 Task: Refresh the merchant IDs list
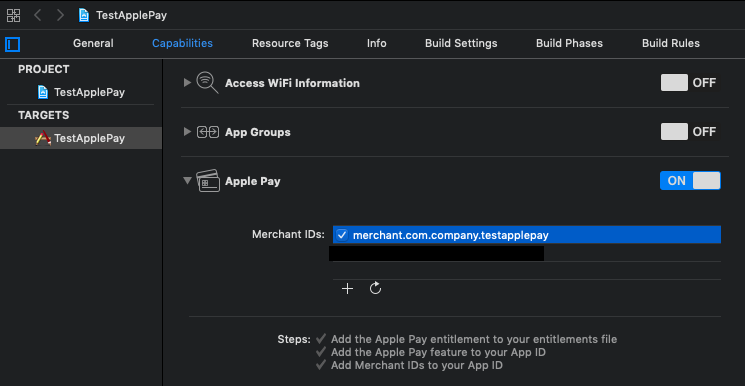click(375, 288)
